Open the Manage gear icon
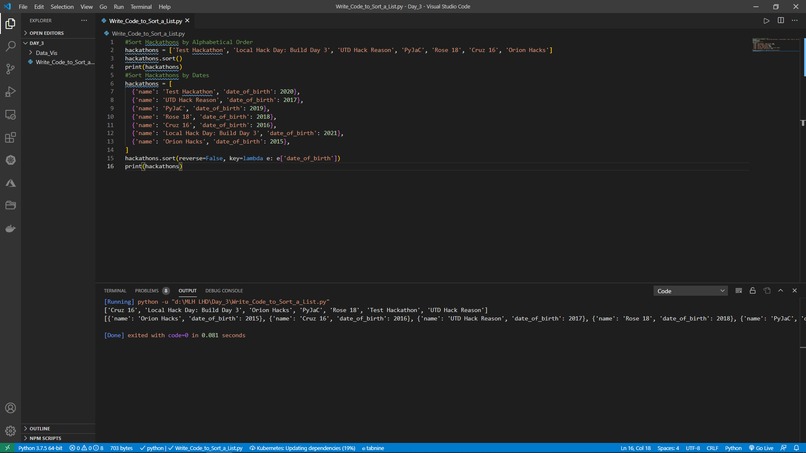This screenshot has height=453, width=806. coord(10,431)
